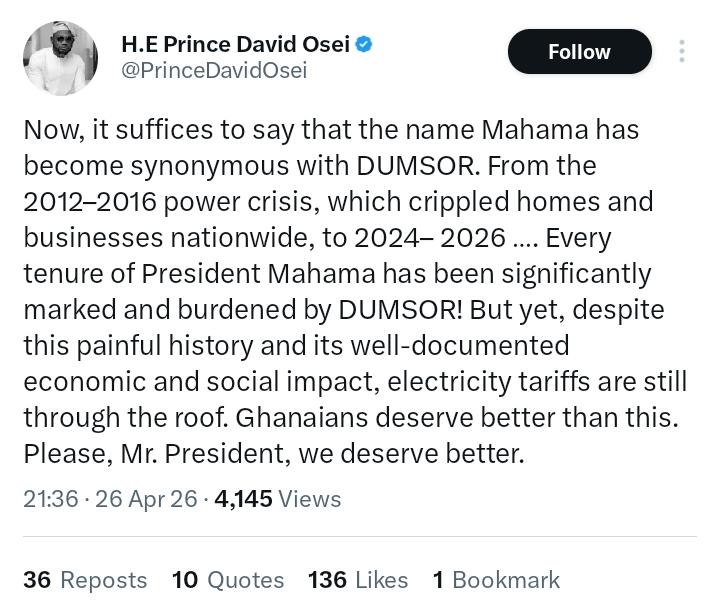This screenshot has width=720, height=616.
Task: Click the 21:36 post timestamp
Action: [x=50, y=499]
